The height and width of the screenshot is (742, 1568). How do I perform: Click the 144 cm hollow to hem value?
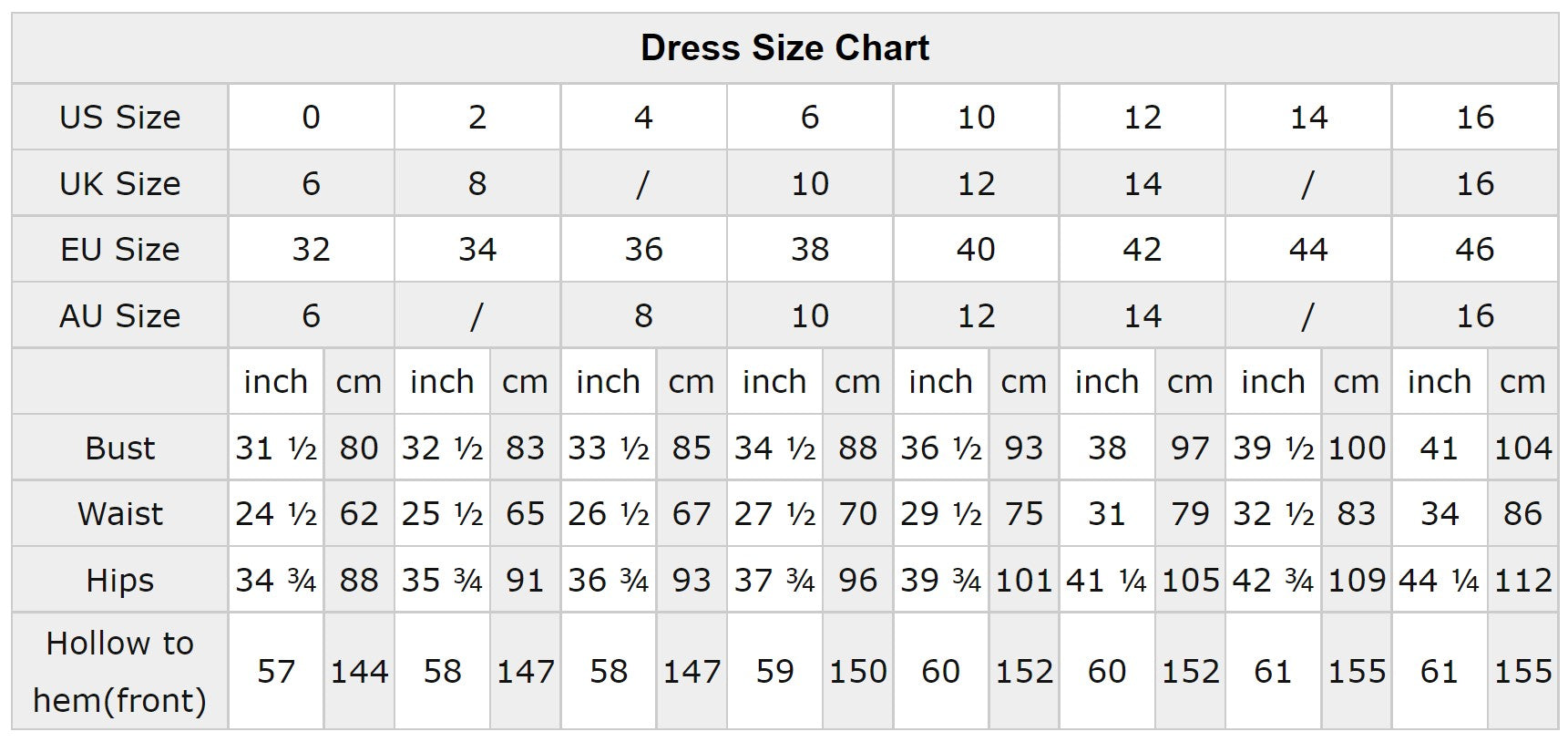pos(359,672)
